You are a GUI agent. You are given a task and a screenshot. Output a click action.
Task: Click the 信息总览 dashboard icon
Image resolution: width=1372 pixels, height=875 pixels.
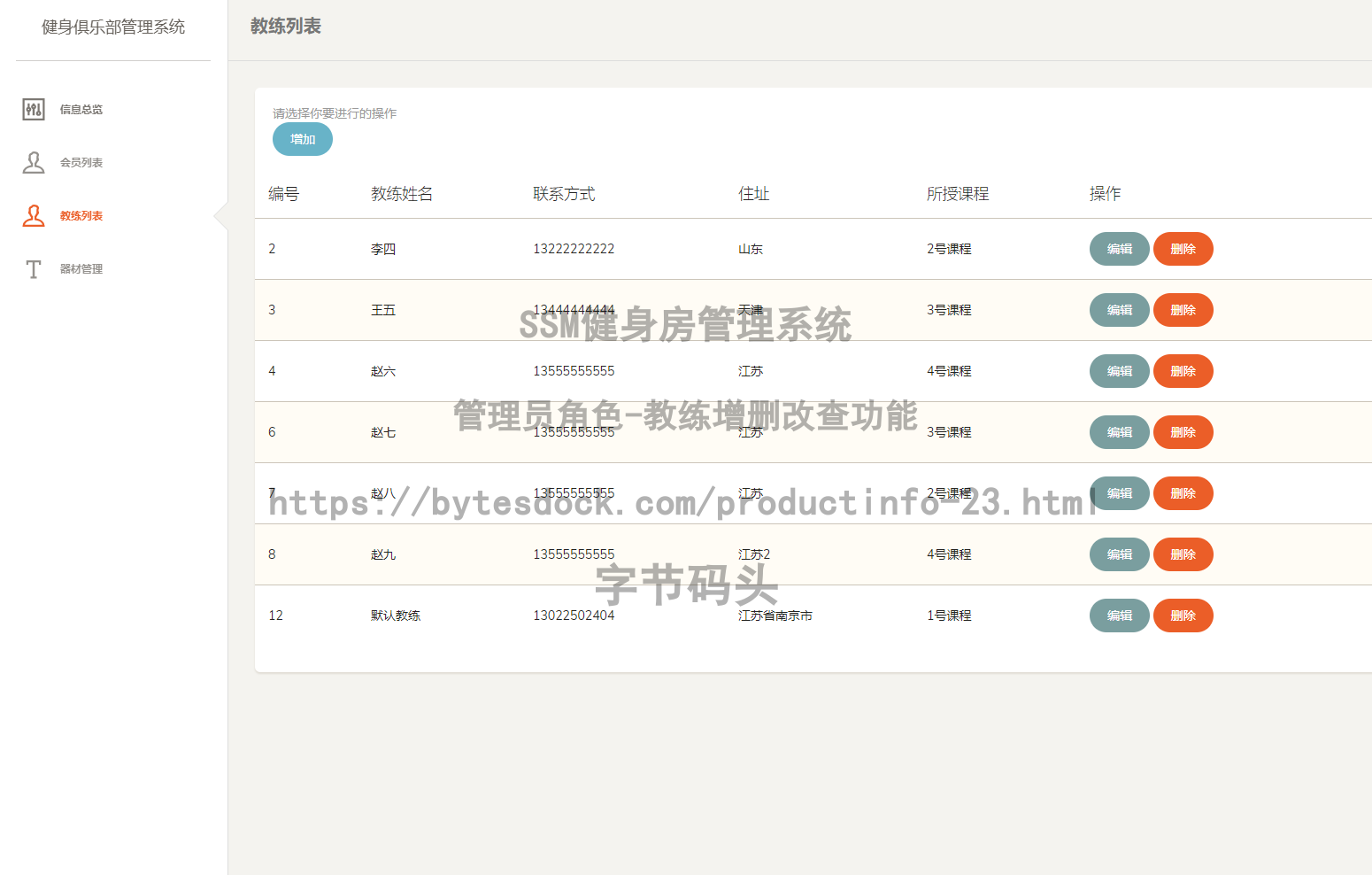point(34,110)
